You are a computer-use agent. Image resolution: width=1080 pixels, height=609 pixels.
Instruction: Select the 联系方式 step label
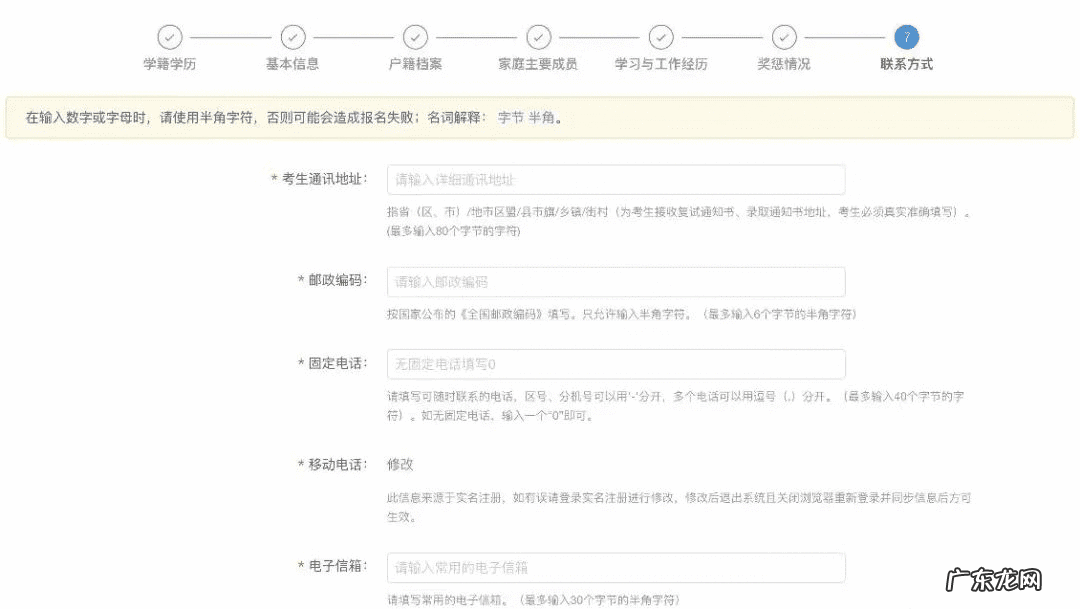pos(907,62)
